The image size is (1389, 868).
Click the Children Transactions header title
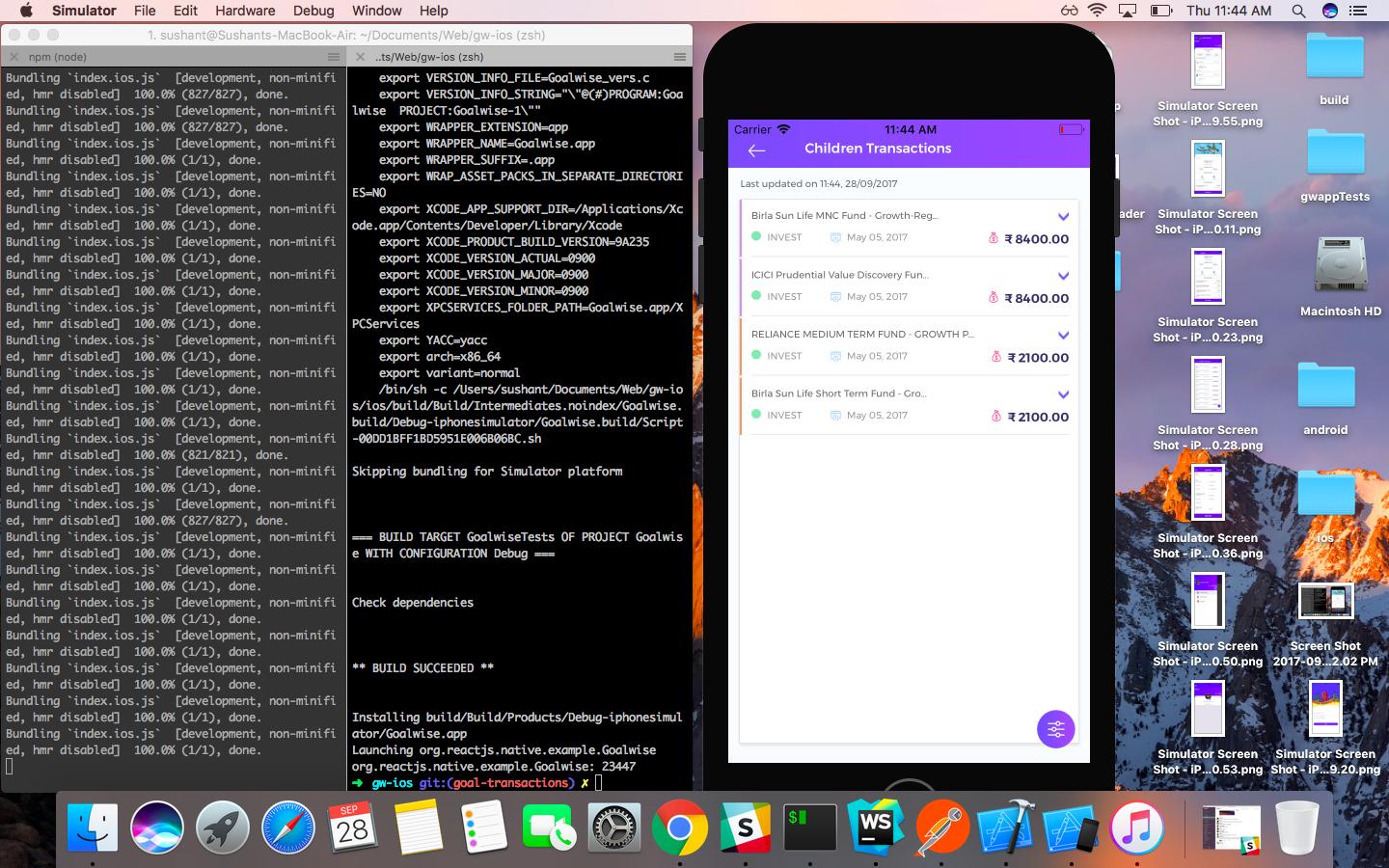pyautogui.click(x=878, y=149)
